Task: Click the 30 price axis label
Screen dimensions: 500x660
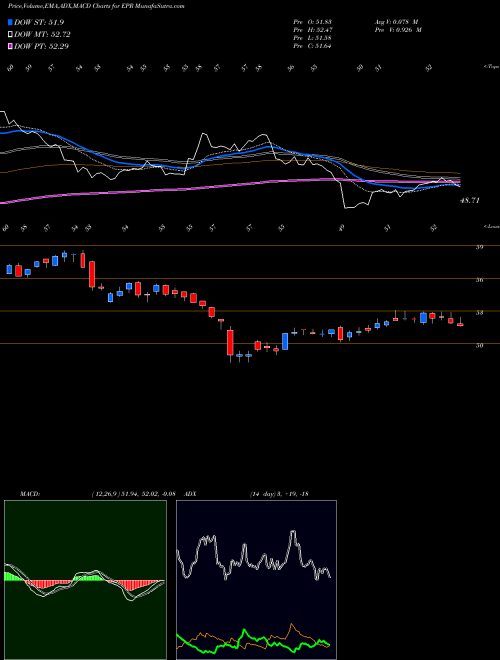Action: click(x=479, y=346)
